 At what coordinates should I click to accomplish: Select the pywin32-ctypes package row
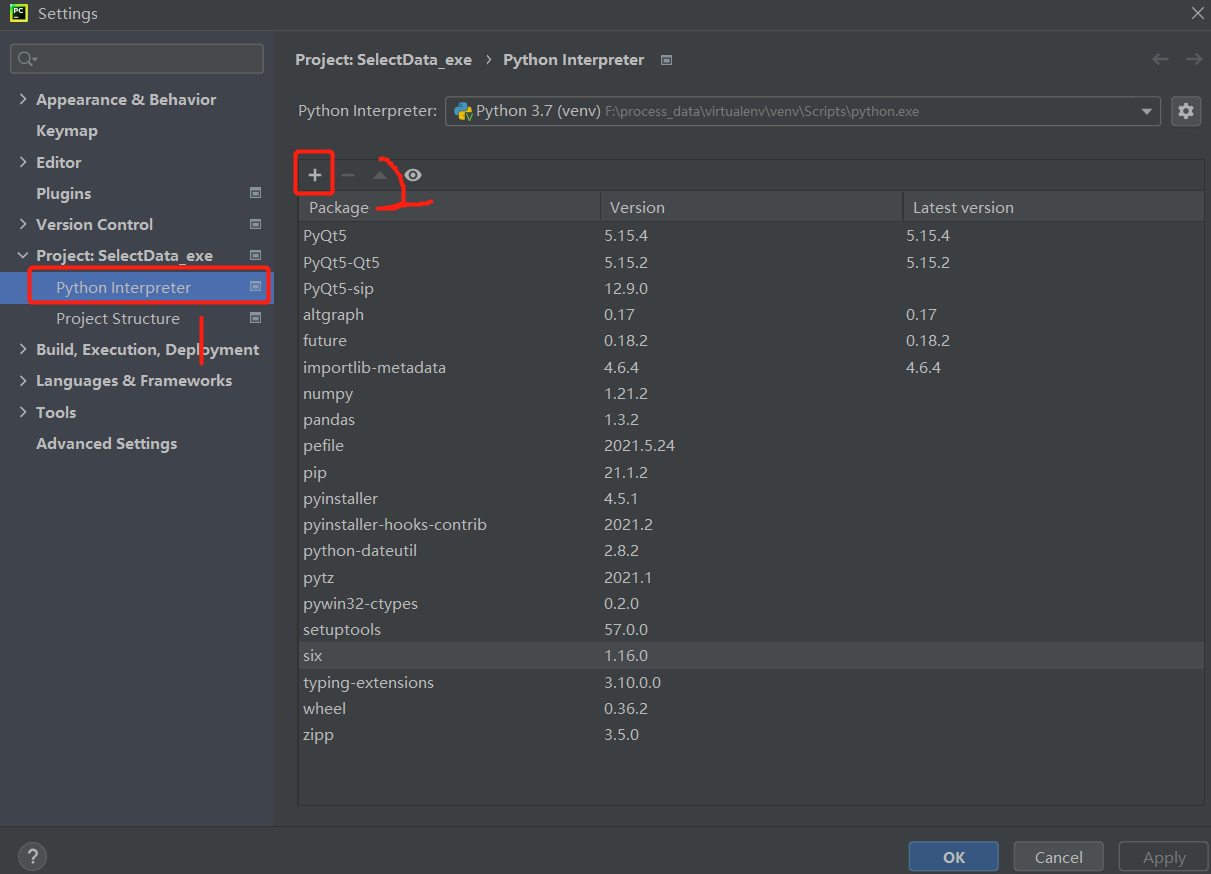(751, 603)
